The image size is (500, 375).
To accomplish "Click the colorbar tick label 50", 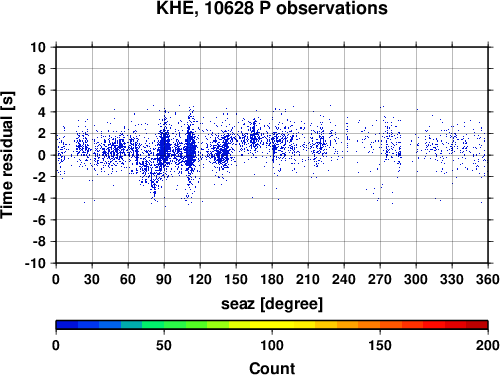I will click(164, 345).
